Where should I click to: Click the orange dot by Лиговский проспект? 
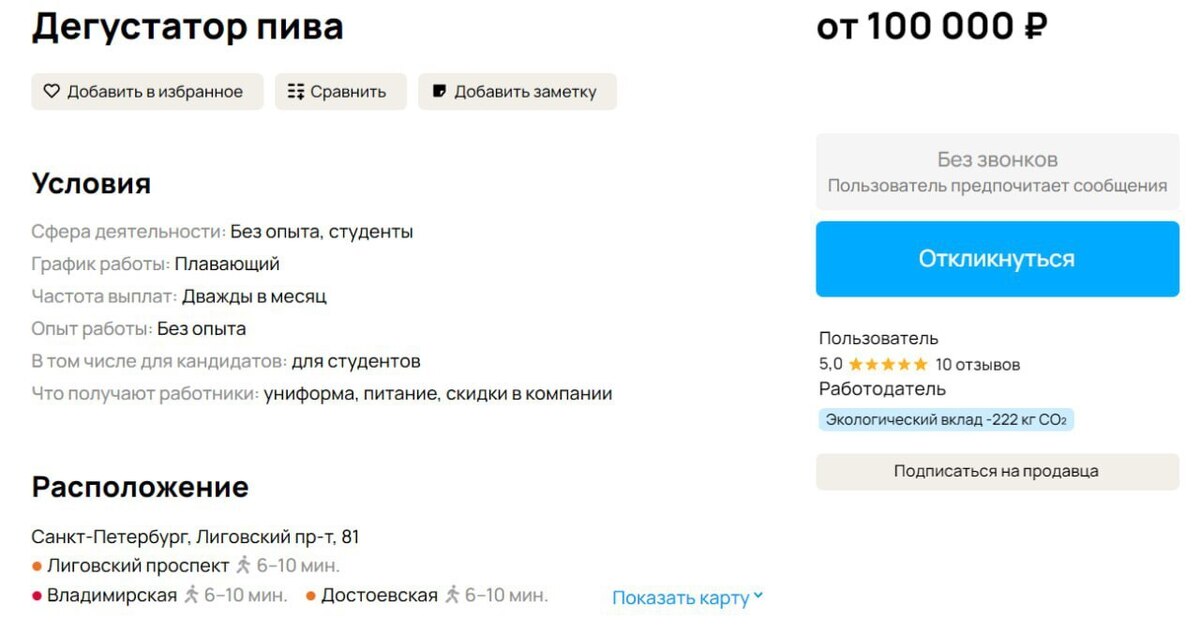(37, 566)
